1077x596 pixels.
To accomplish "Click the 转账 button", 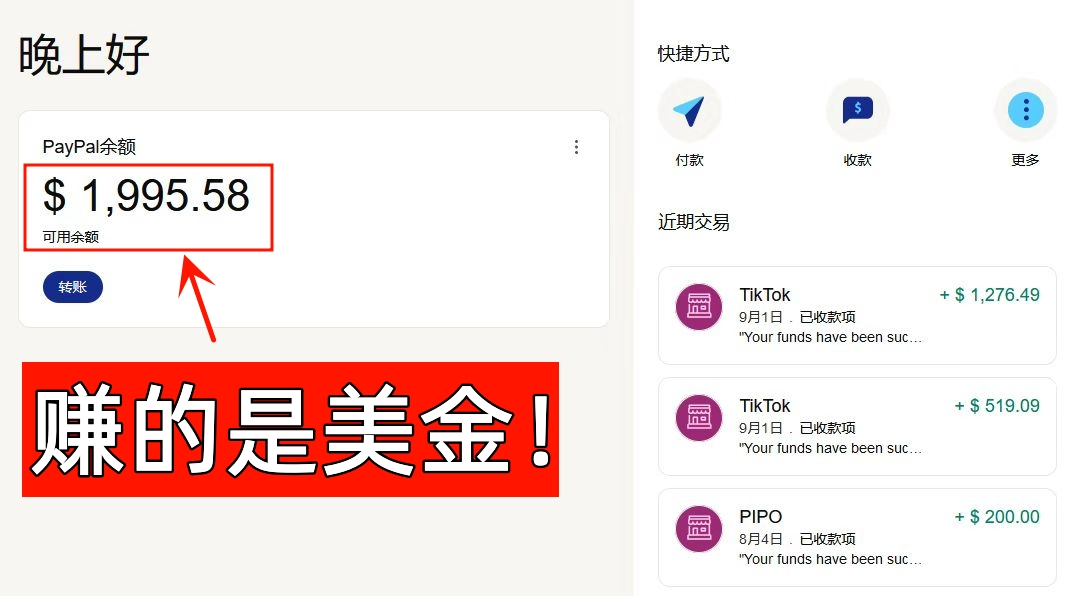I will click(73, 287).
